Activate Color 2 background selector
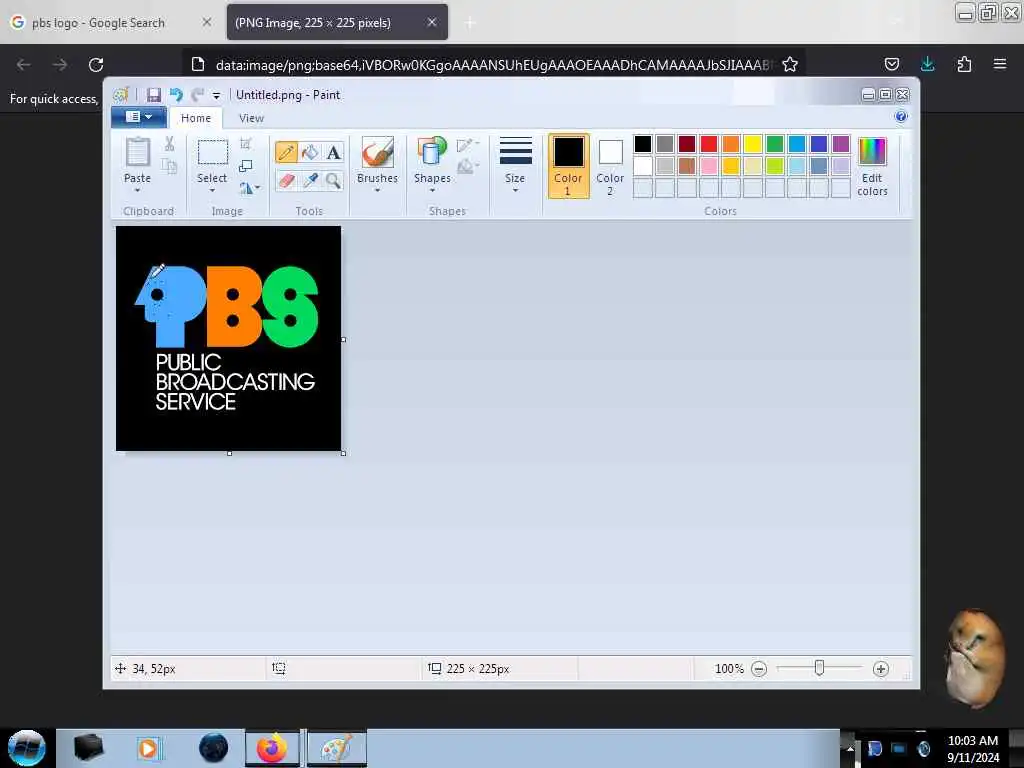Screen dimensions: 1024x768 coord(610,167)
